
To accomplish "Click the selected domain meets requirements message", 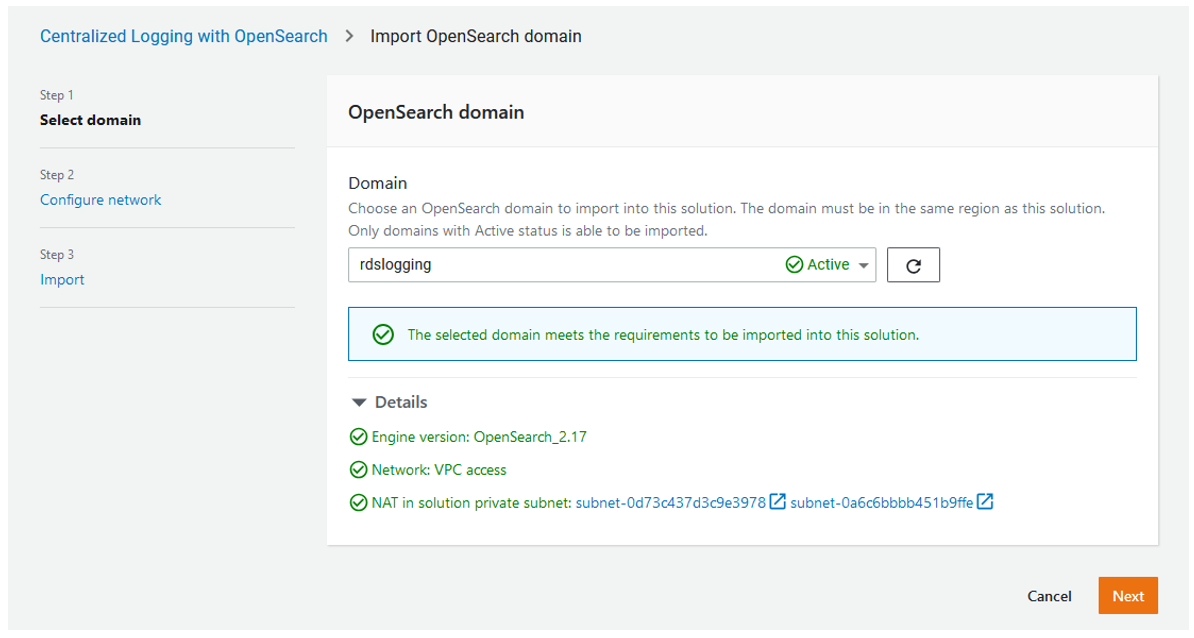I will click(x=662, y=335).
